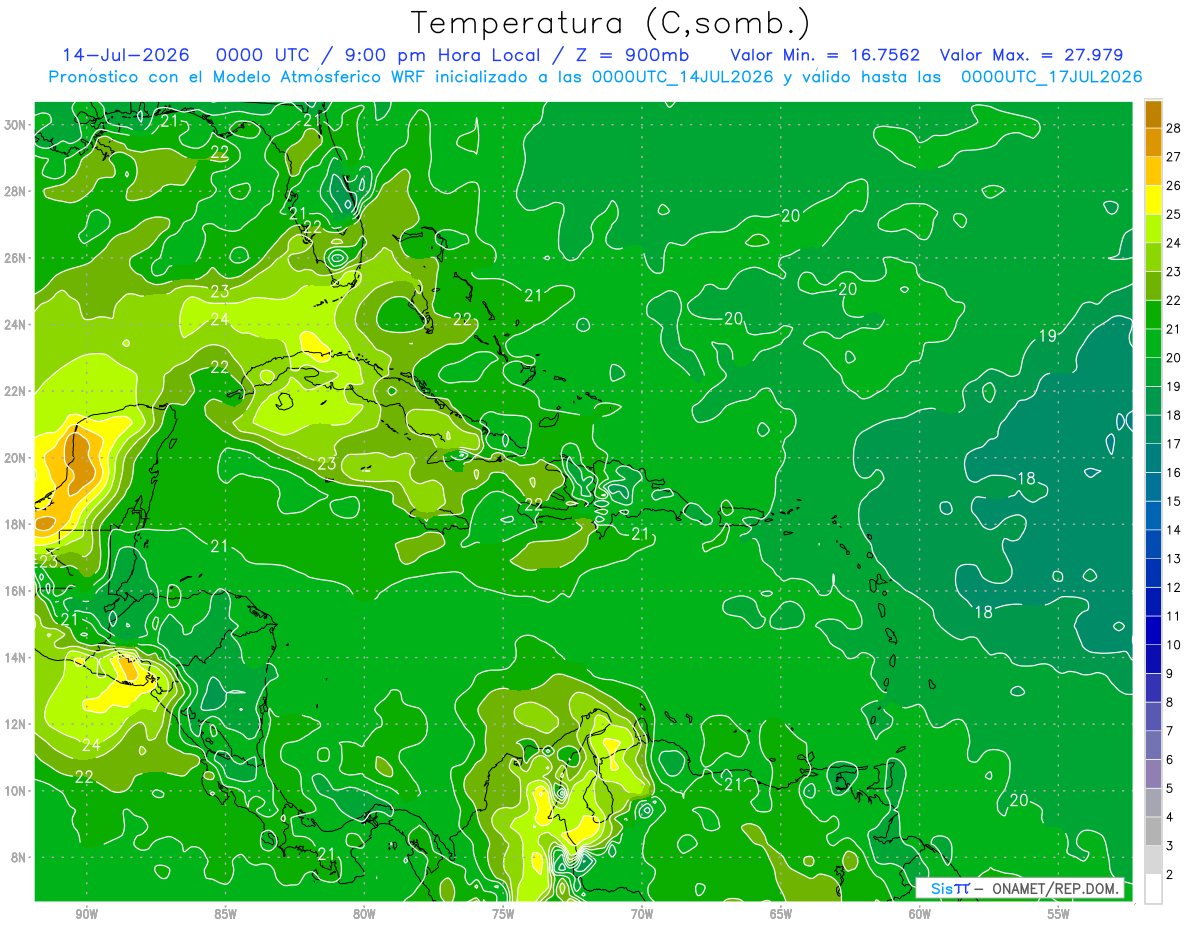
Task: Click the 14N latitude axis label
Action: 15,657
